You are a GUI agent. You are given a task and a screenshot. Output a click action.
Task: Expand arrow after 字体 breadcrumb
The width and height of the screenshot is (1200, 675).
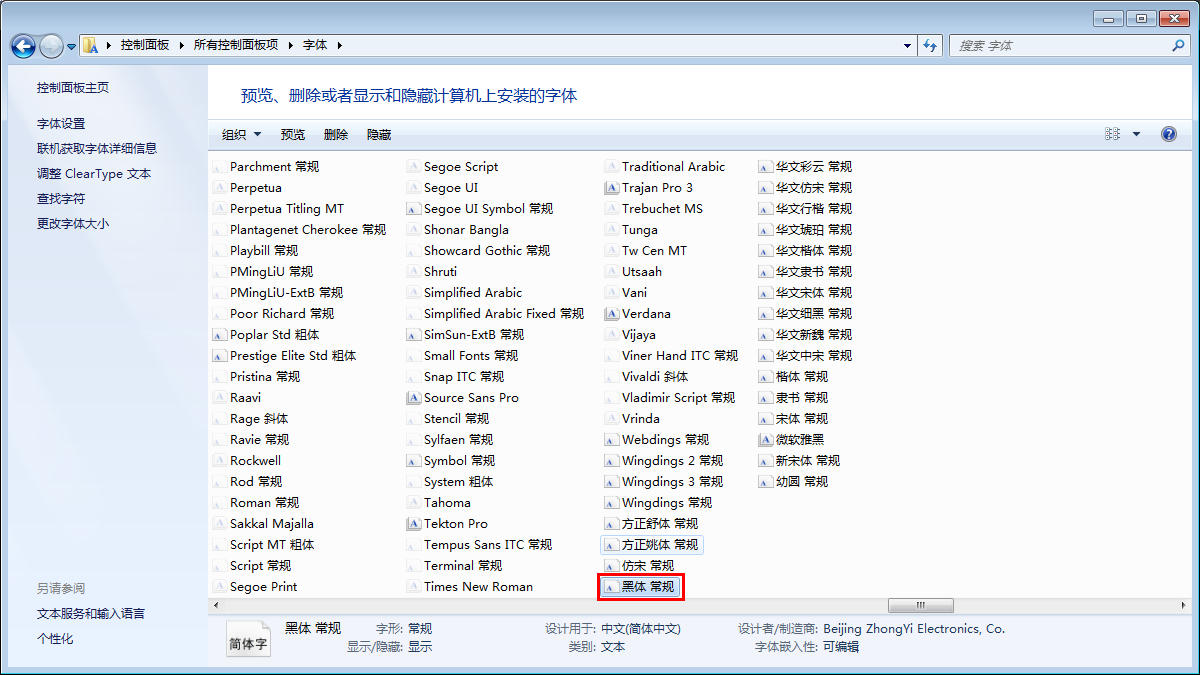pyautogui.click(x=339, y=46)
